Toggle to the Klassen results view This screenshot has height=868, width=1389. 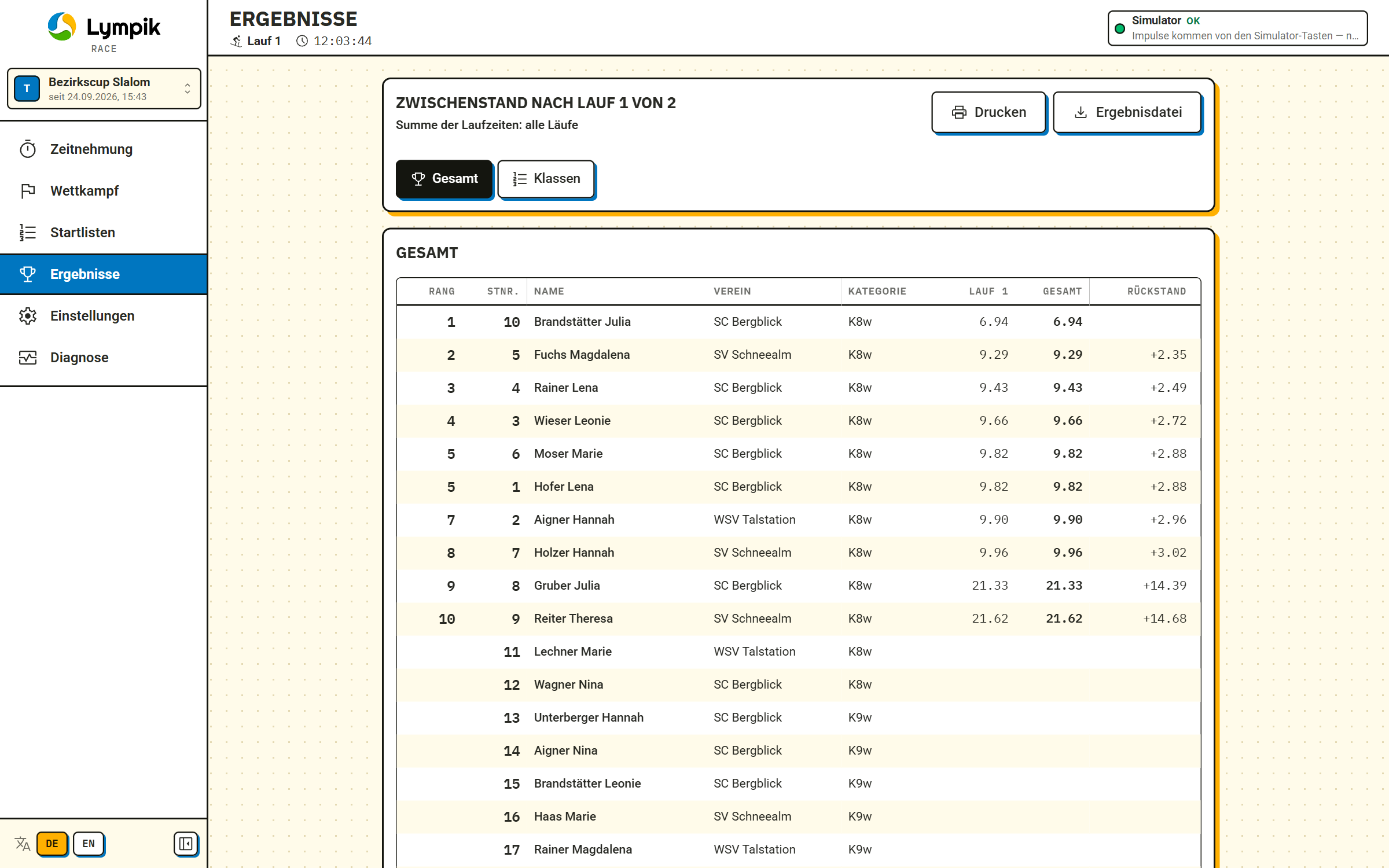click(x=546, y=179)
